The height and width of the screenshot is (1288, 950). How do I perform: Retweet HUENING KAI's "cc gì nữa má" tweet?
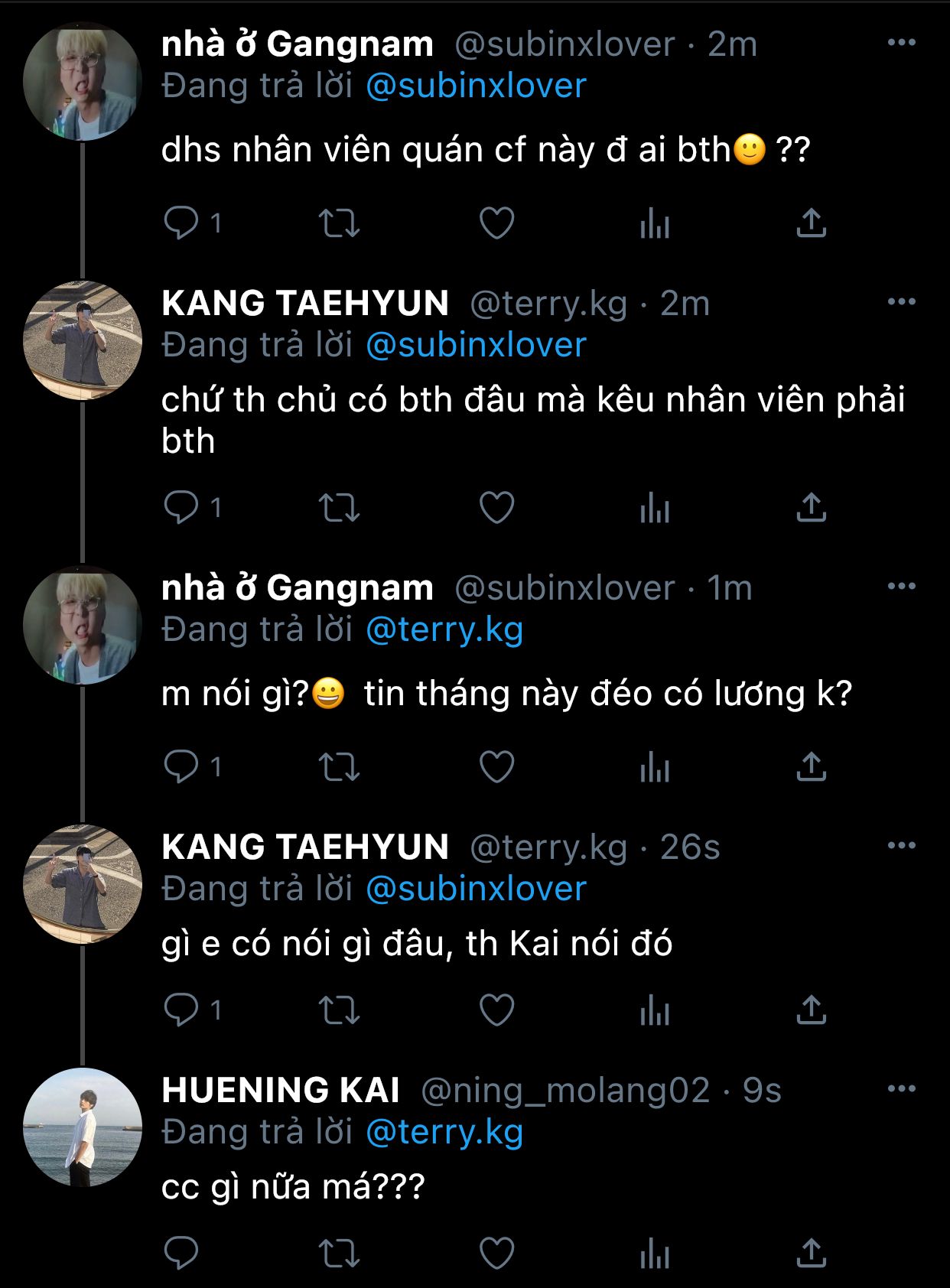339,1254
